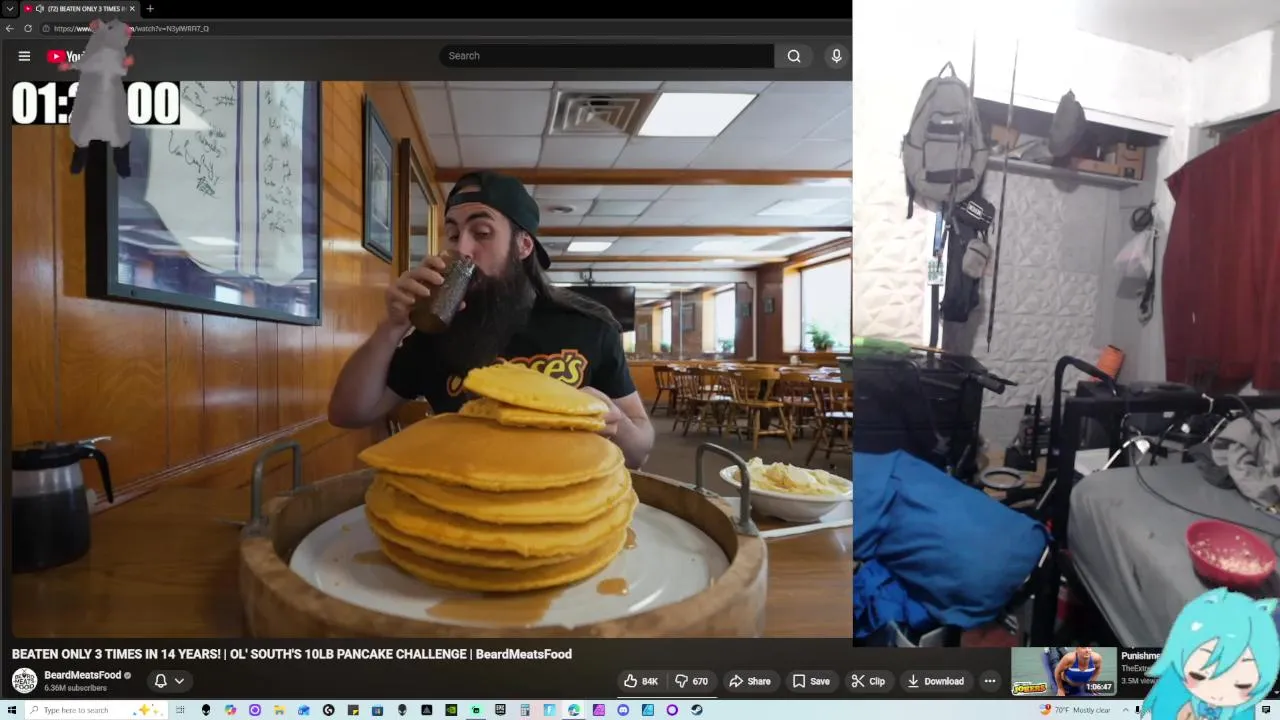Close the YouTube browser tab
This screenshot has height=720, width=1280.
132,8
